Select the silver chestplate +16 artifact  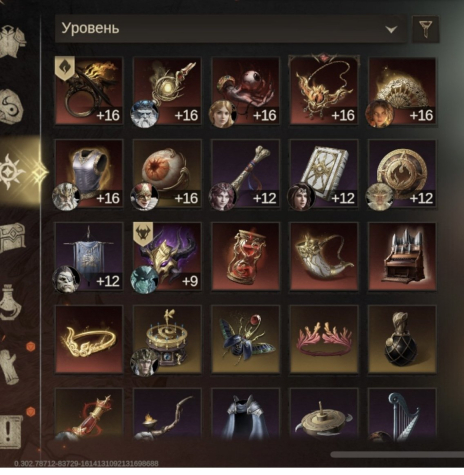[x=89, y=174]
